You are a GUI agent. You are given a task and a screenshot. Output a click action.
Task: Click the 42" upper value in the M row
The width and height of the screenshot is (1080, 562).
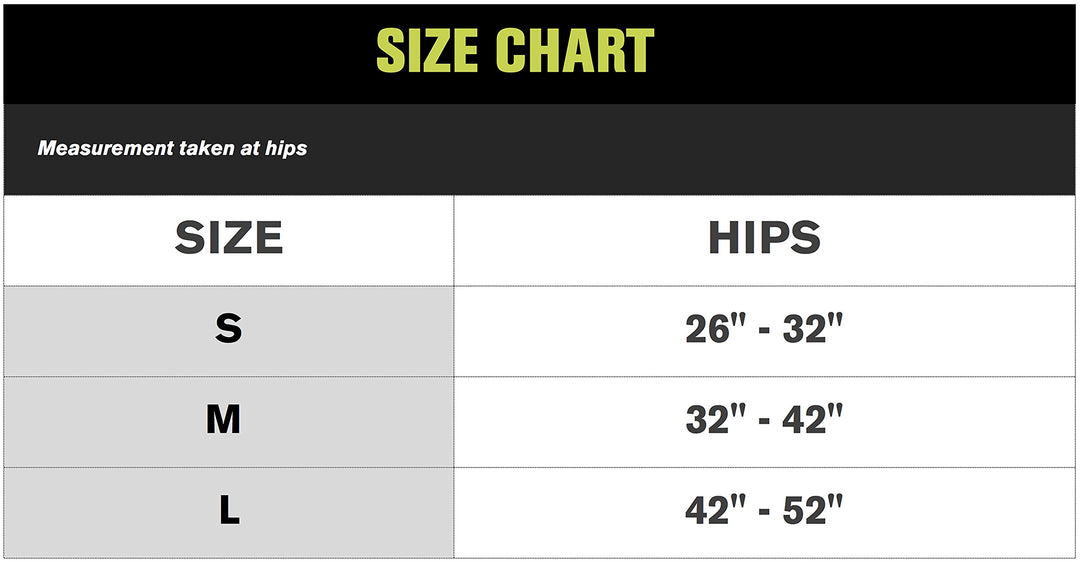pyautogui.click(x=813, y=420)
